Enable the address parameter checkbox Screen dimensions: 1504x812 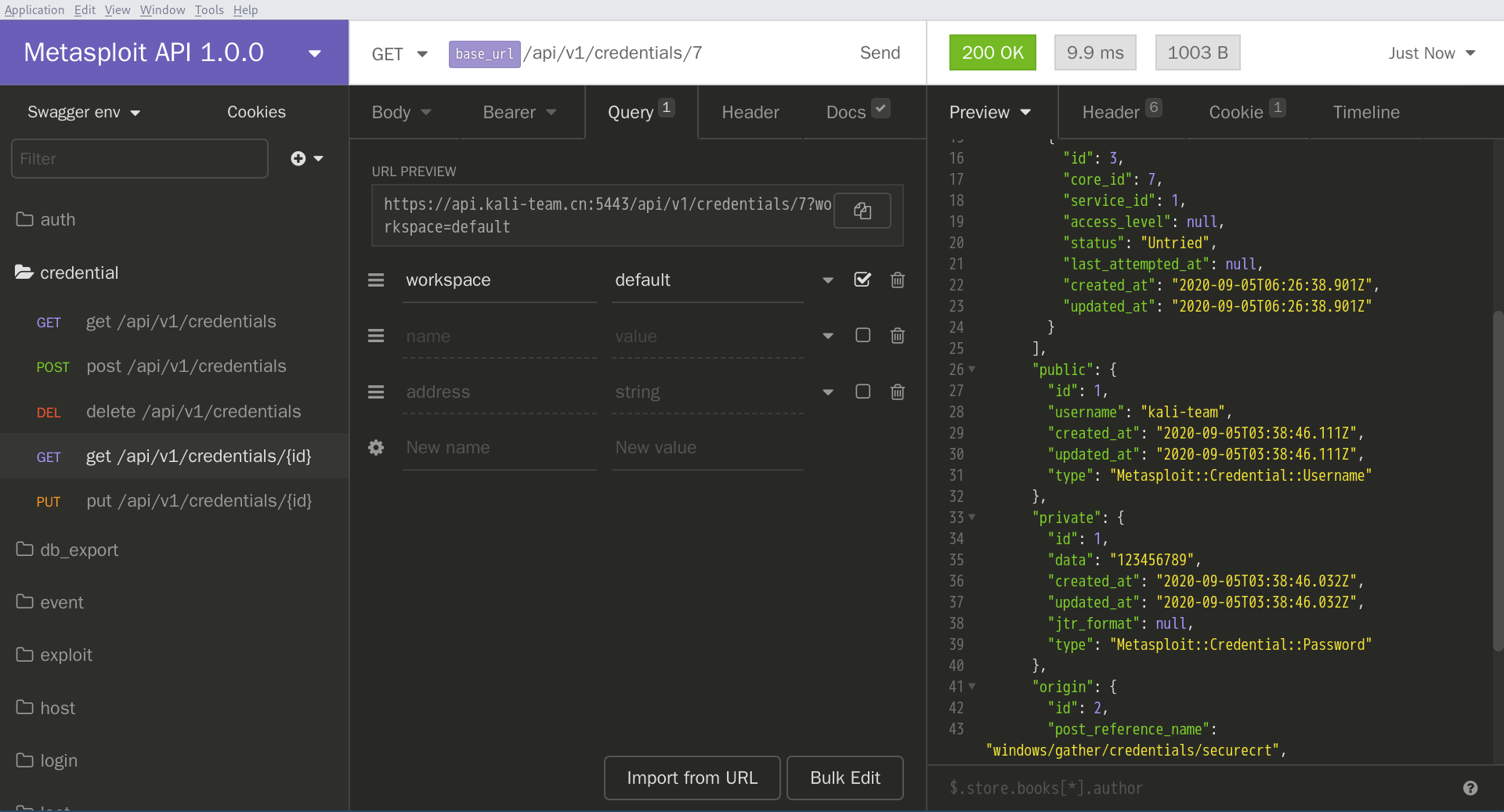pyautogui.click(x=862, y=392)
